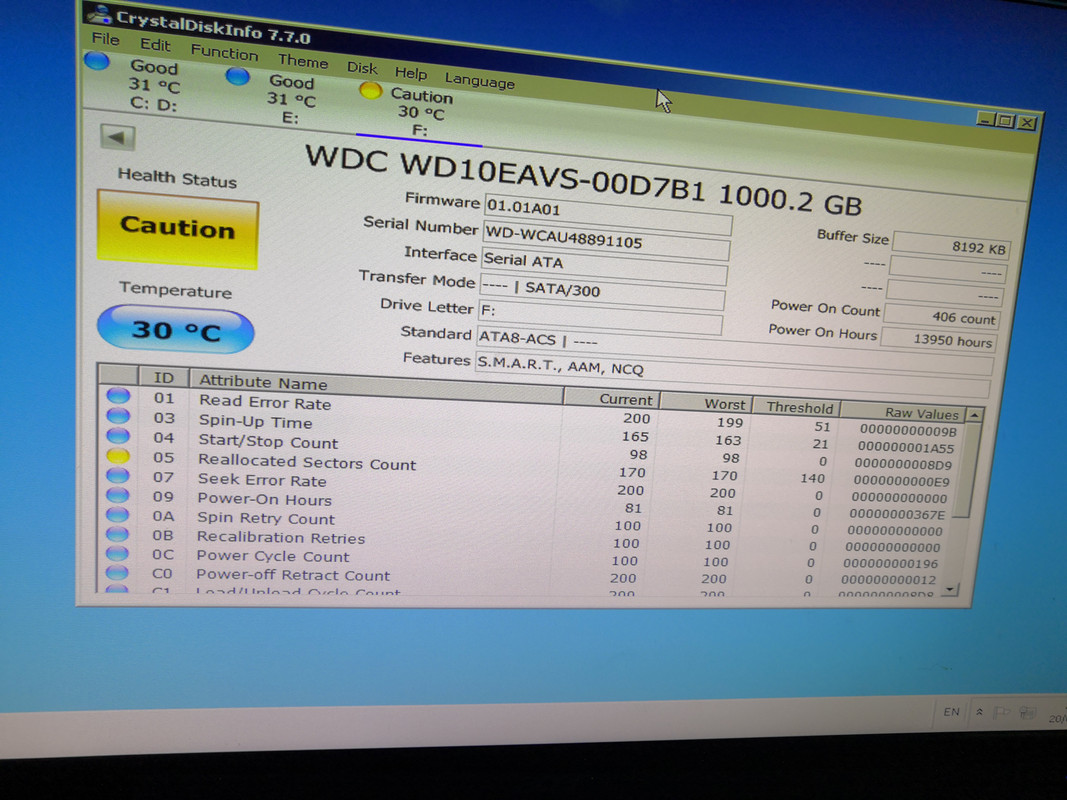Image resolution: width=1067 pixels, height=800 pixels.
Task: Click the Transfer Mode field SATA/300
Action: click(602, 293)
